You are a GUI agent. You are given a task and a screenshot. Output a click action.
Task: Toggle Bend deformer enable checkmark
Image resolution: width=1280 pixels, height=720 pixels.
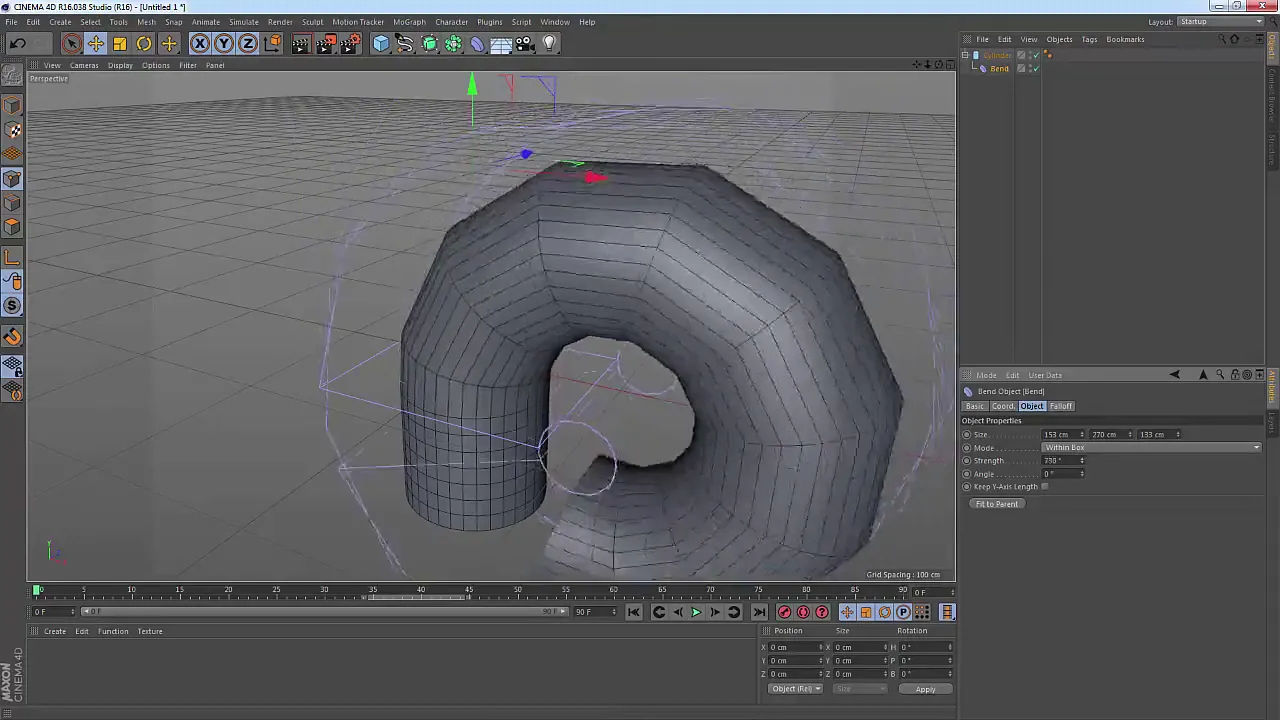(1035, 69)
